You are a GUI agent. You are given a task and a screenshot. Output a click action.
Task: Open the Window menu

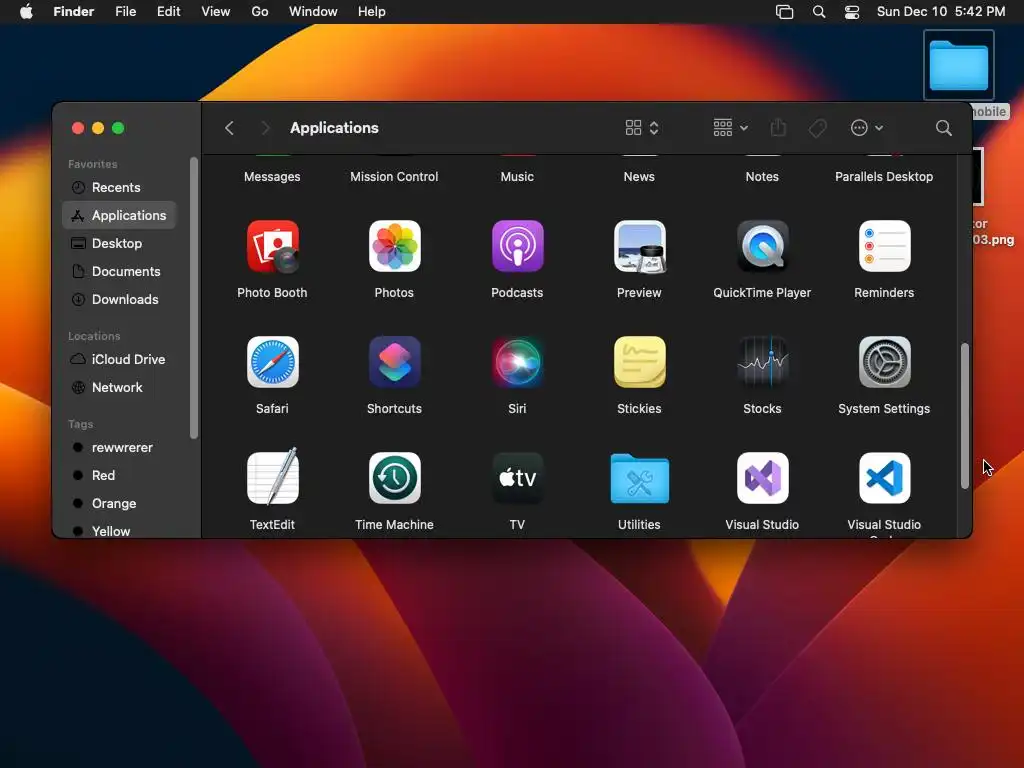[x=313, y=12]
